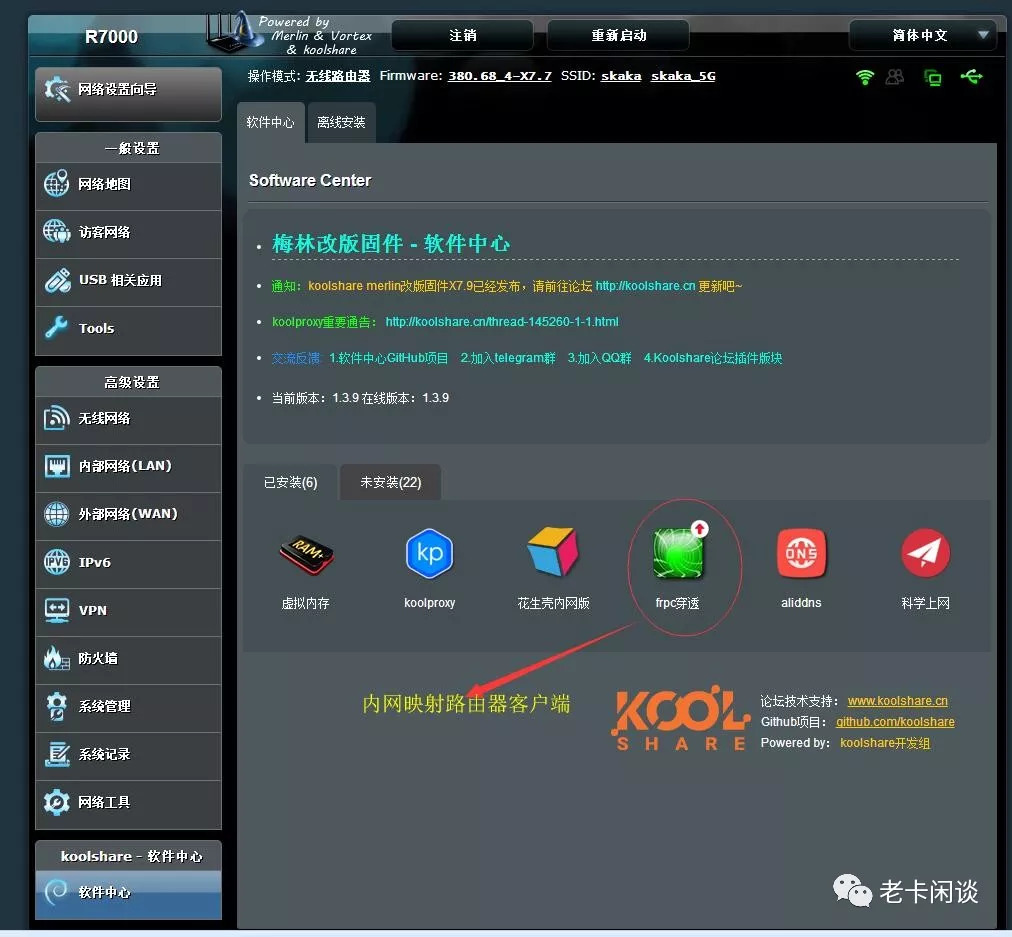Open the 3.加入QQ群 link
This screenshot has height=937, width=1012.
point(599,358)
